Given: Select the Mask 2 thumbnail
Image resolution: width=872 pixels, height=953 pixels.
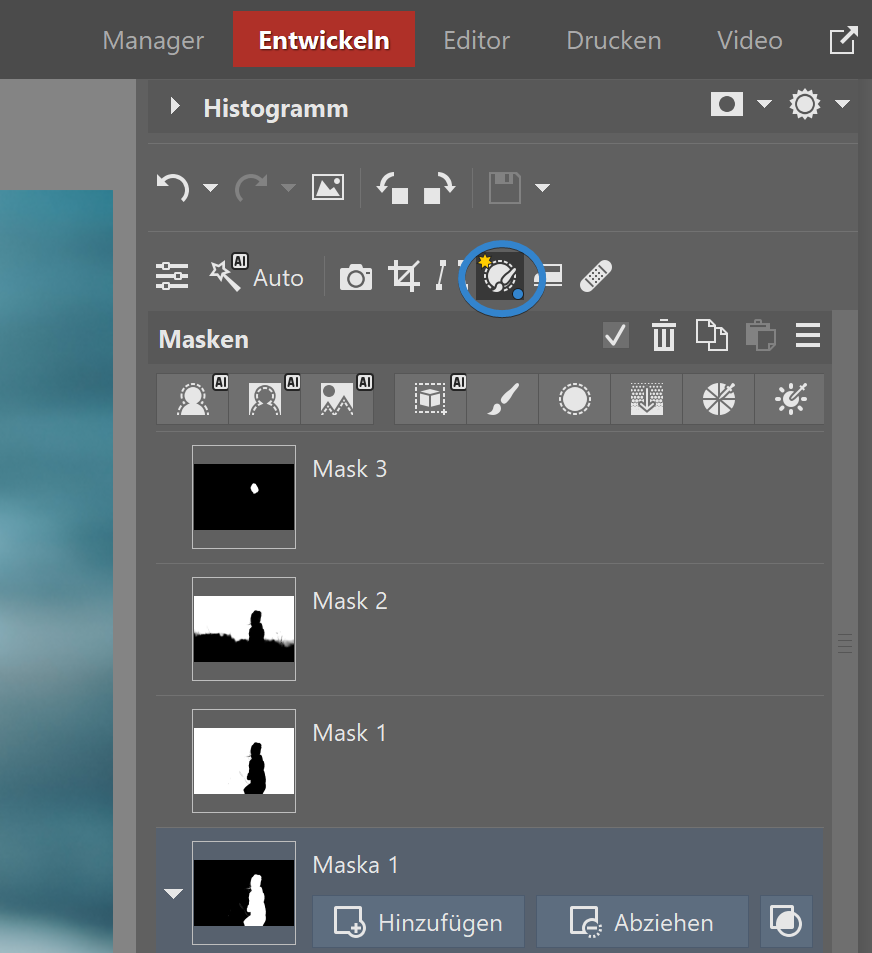Looking at the screenshot, I should pos(244,629).
